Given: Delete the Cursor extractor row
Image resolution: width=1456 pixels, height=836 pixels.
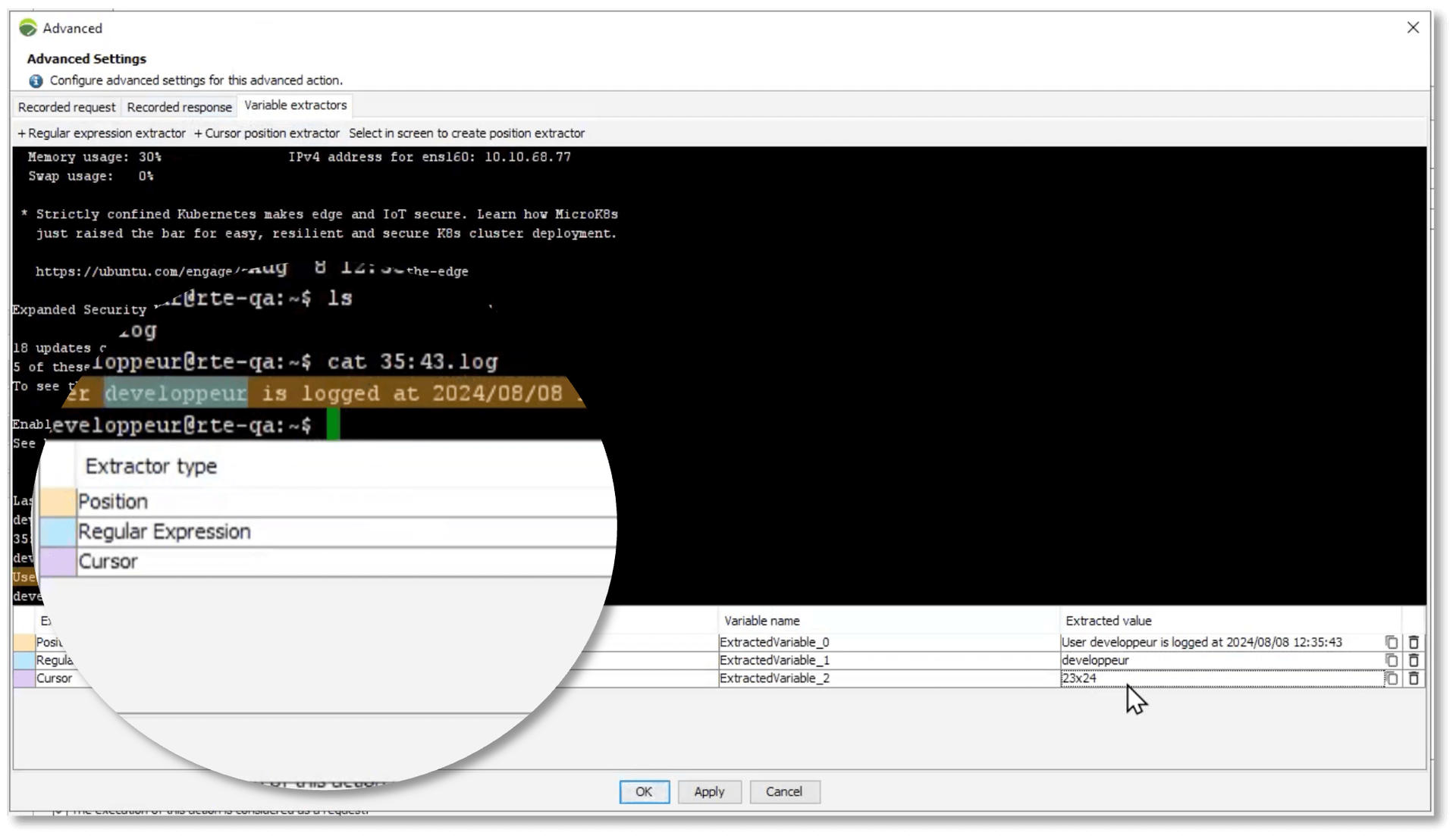Looking at the screenshot, I should point(1414,678).
